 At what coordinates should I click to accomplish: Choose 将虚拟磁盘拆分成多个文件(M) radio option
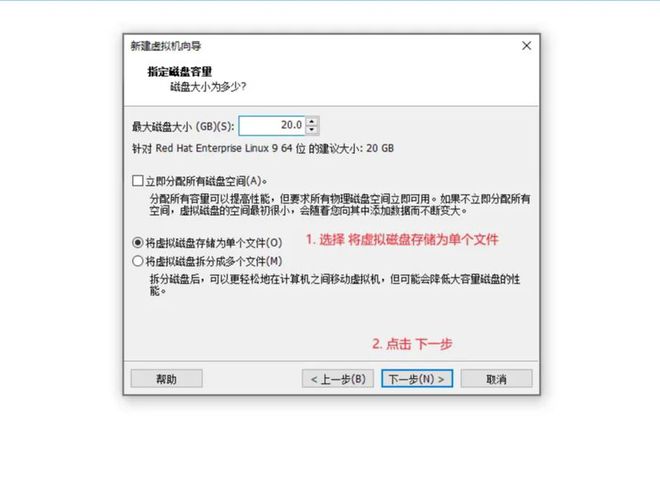tap(138, 261)
